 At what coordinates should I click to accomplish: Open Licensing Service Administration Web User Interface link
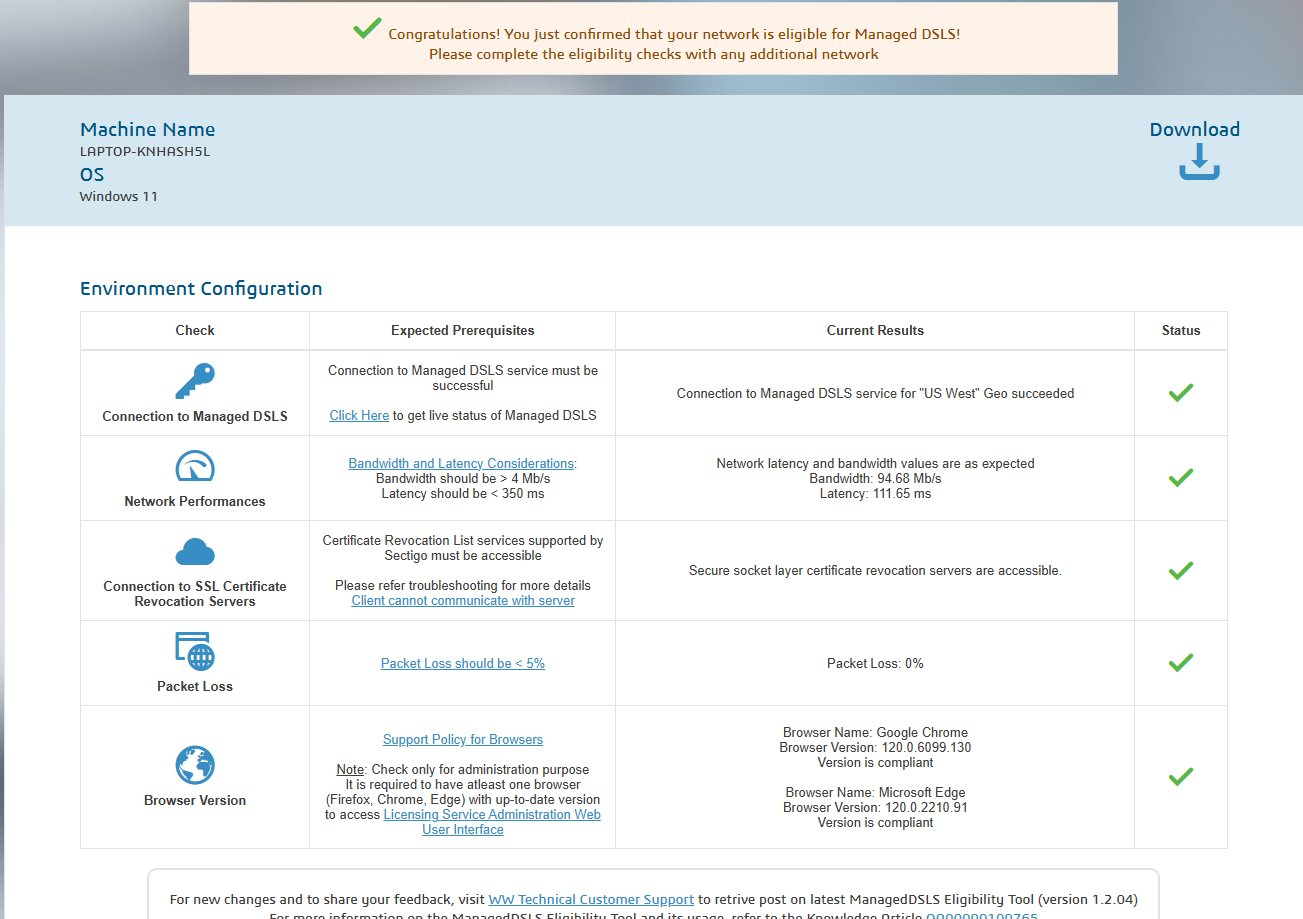coord(492,815)
